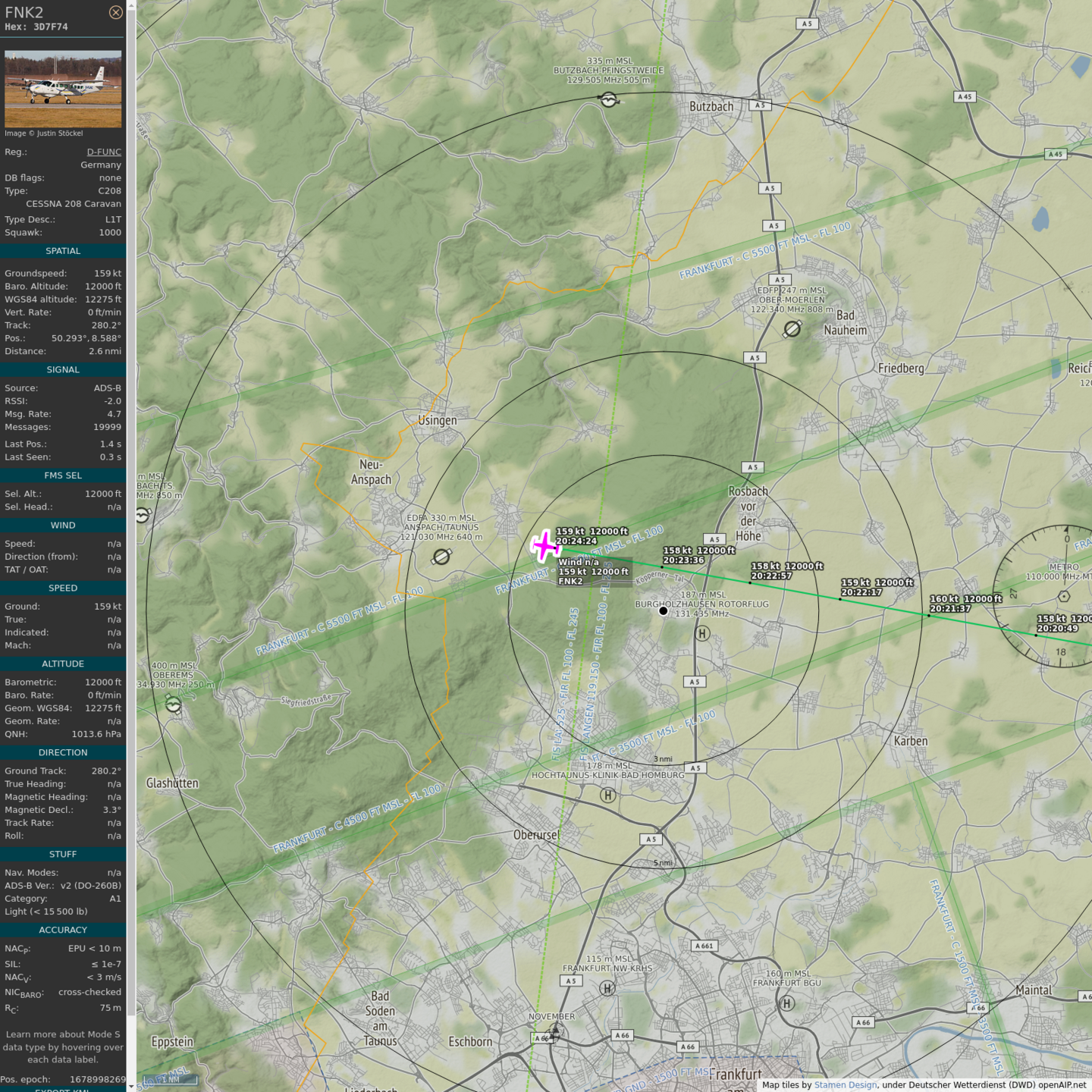Screen dimensions: 1092x1092
Task: Select the Anspach/Taunus EDFA airfield icon
Action: pyautogui.click(x=441, y=557)
